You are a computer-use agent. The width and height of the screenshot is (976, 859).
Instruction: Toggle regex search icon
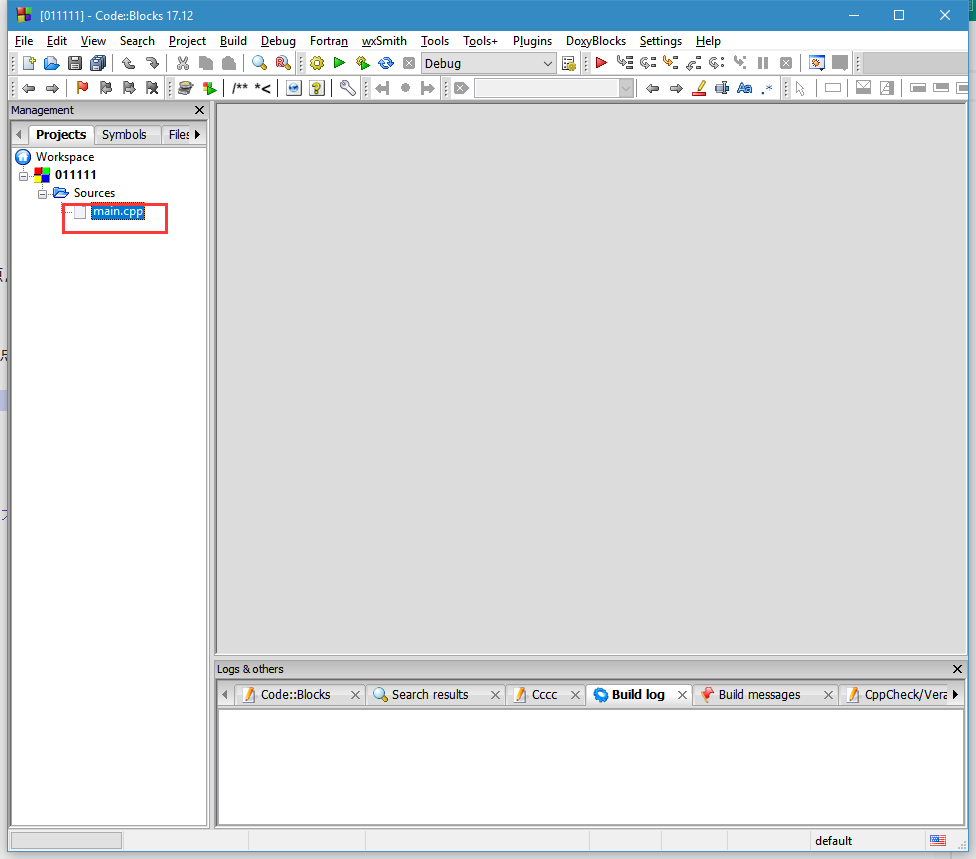click(767, 88)
